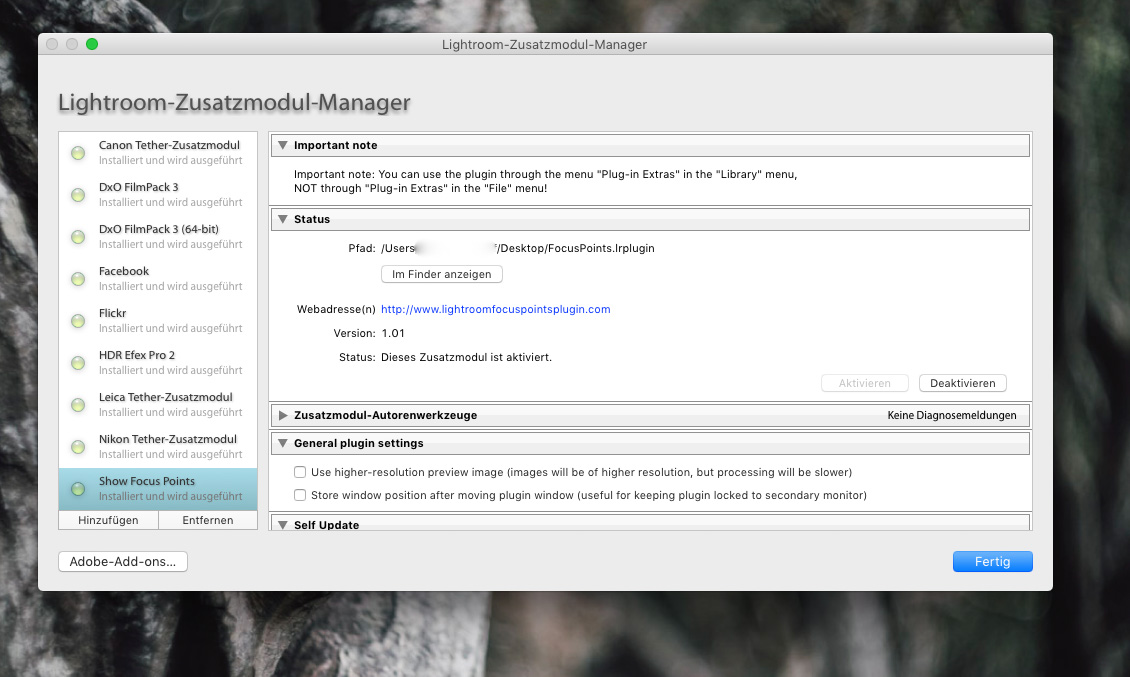Enable Store window position checkbox
This screenshot has width=1130, height=677.
click(300, 495)
